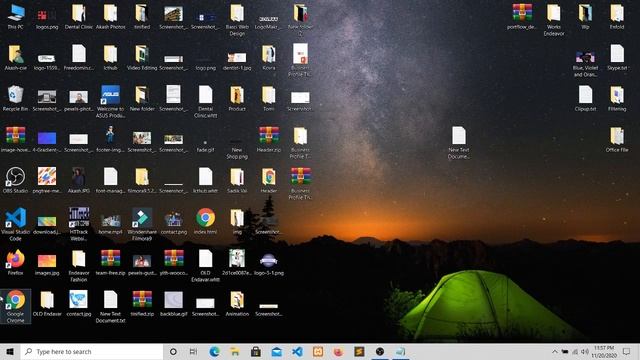Open Task View on the taskbar
Screen dimensions: 640x360
[193, 351]
